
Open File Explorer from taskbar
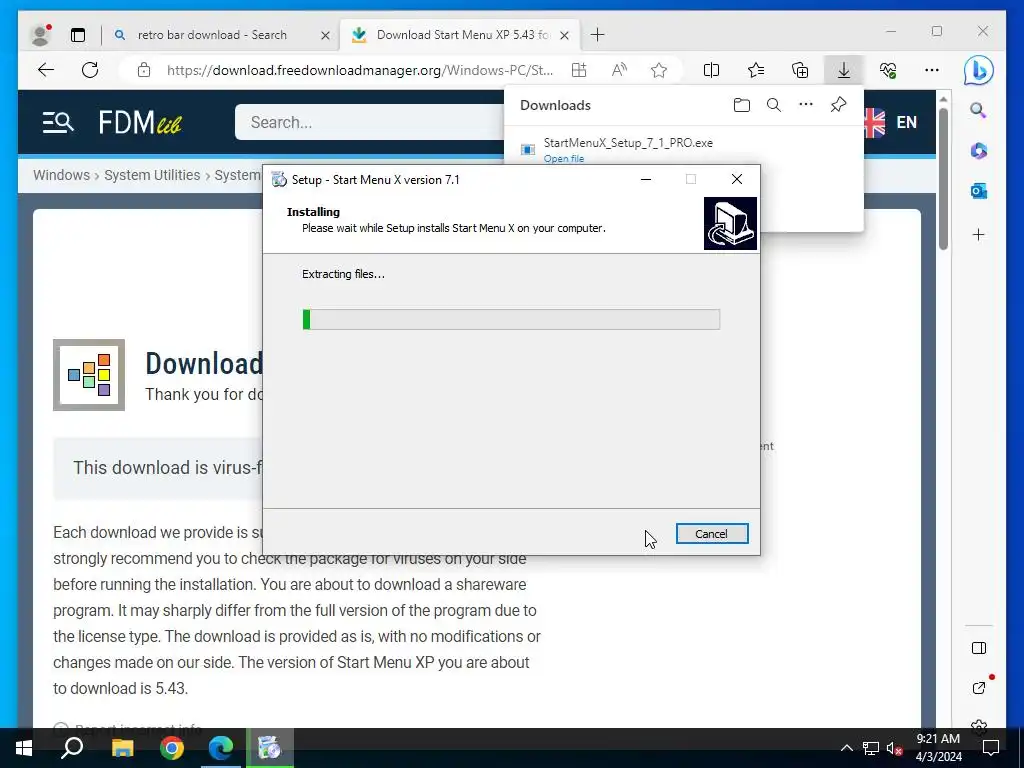coord(122,748)
